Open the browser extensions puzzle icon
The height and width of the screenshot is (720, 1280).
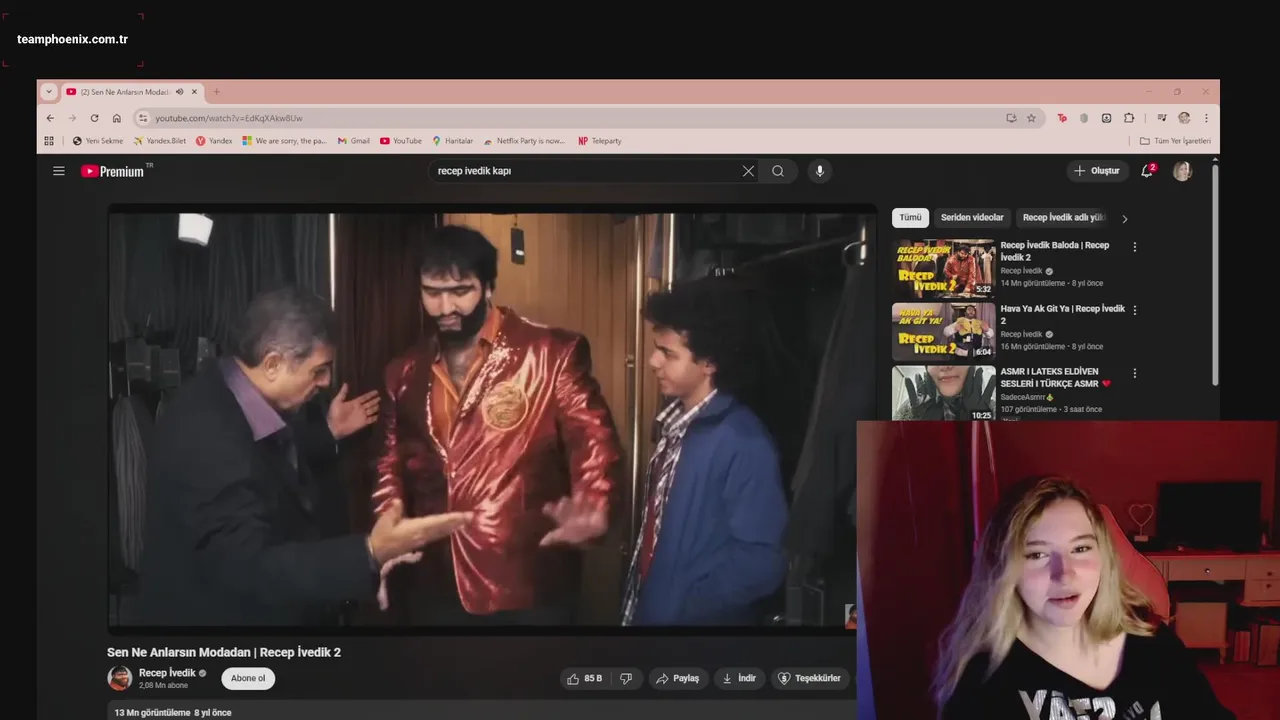(1129, 118)
